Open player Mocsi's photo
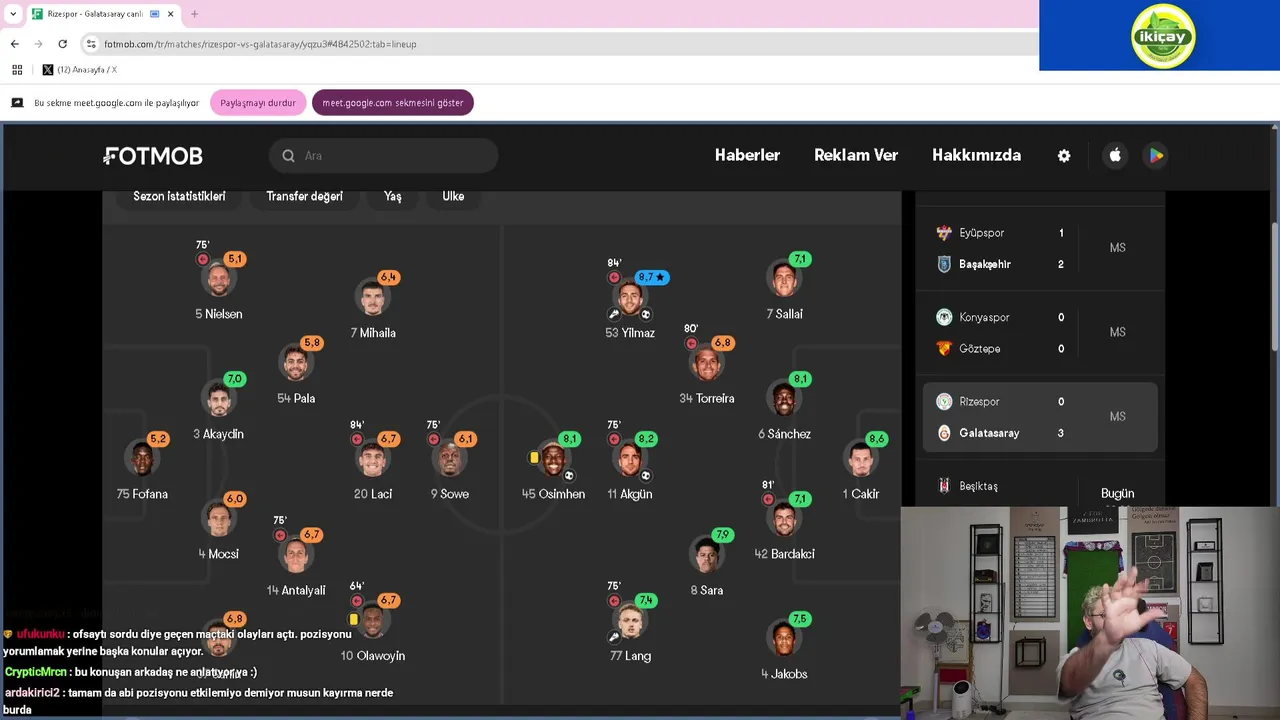 pyautogui.click(x=218, y=519)
